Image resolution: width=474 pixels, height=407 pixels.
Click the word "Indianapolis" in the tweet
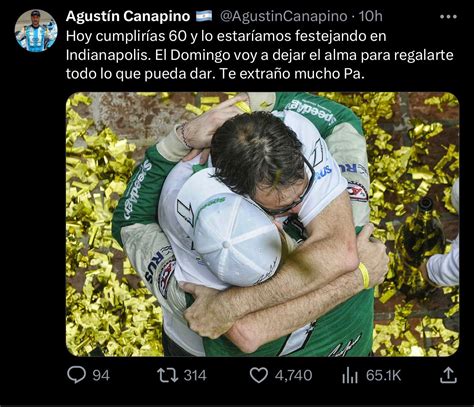tap(108, 55)
